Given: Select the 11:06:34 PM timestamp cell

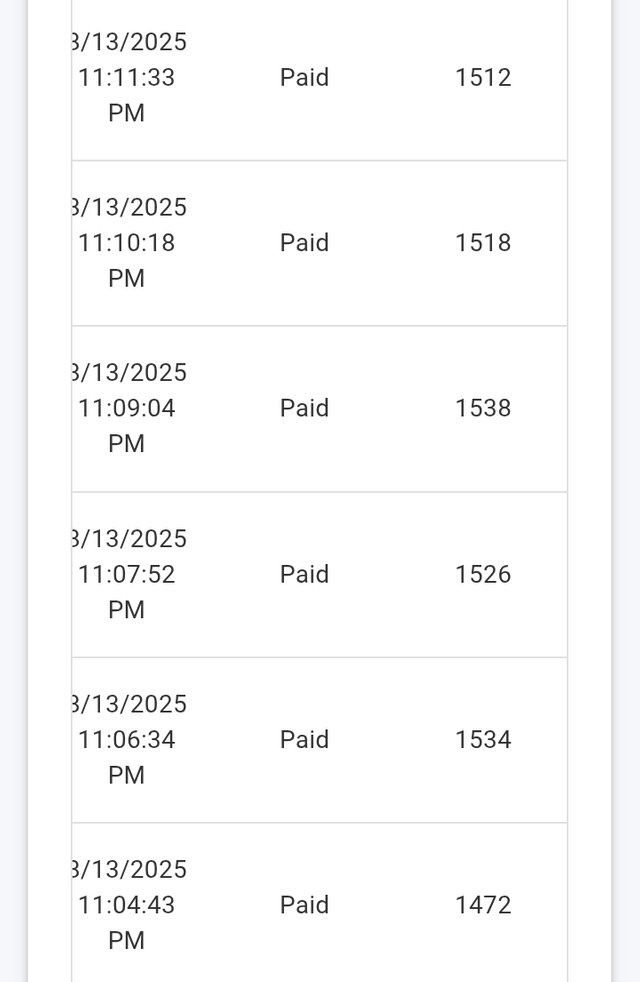Looking at the screenshot, I should (129, 740).
